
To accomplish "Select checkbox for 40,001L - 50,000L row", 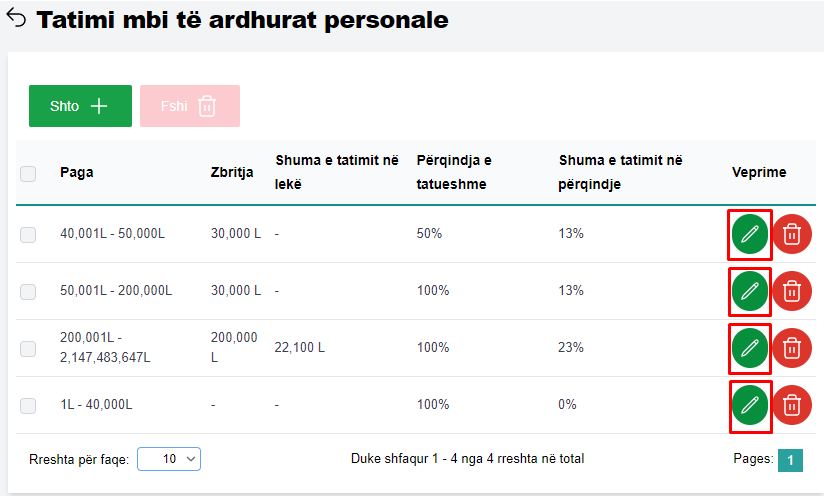I will click(28, 234).
